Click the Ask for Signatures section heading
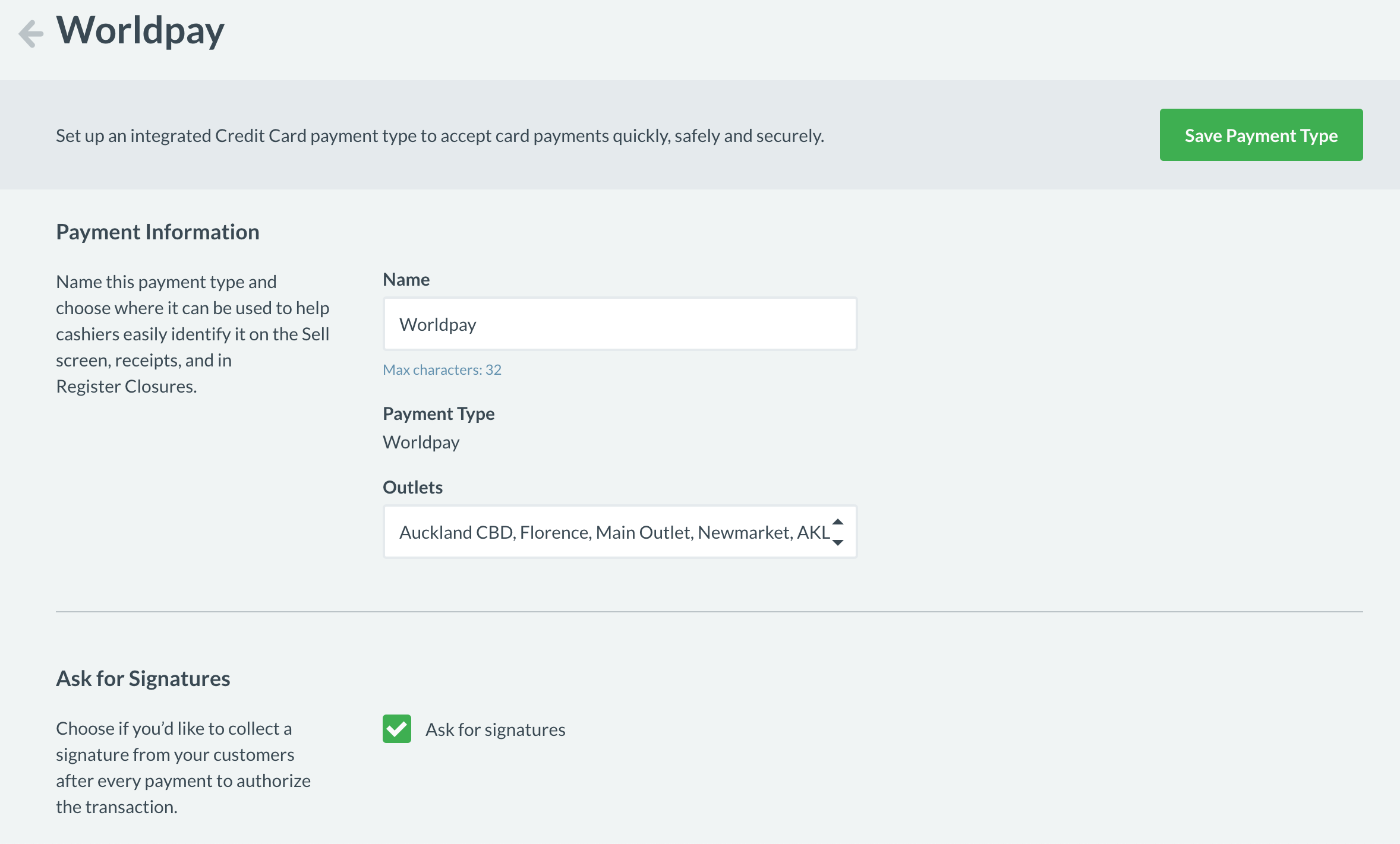Viewport: 1400px width, 844px height. coord(143,678)
